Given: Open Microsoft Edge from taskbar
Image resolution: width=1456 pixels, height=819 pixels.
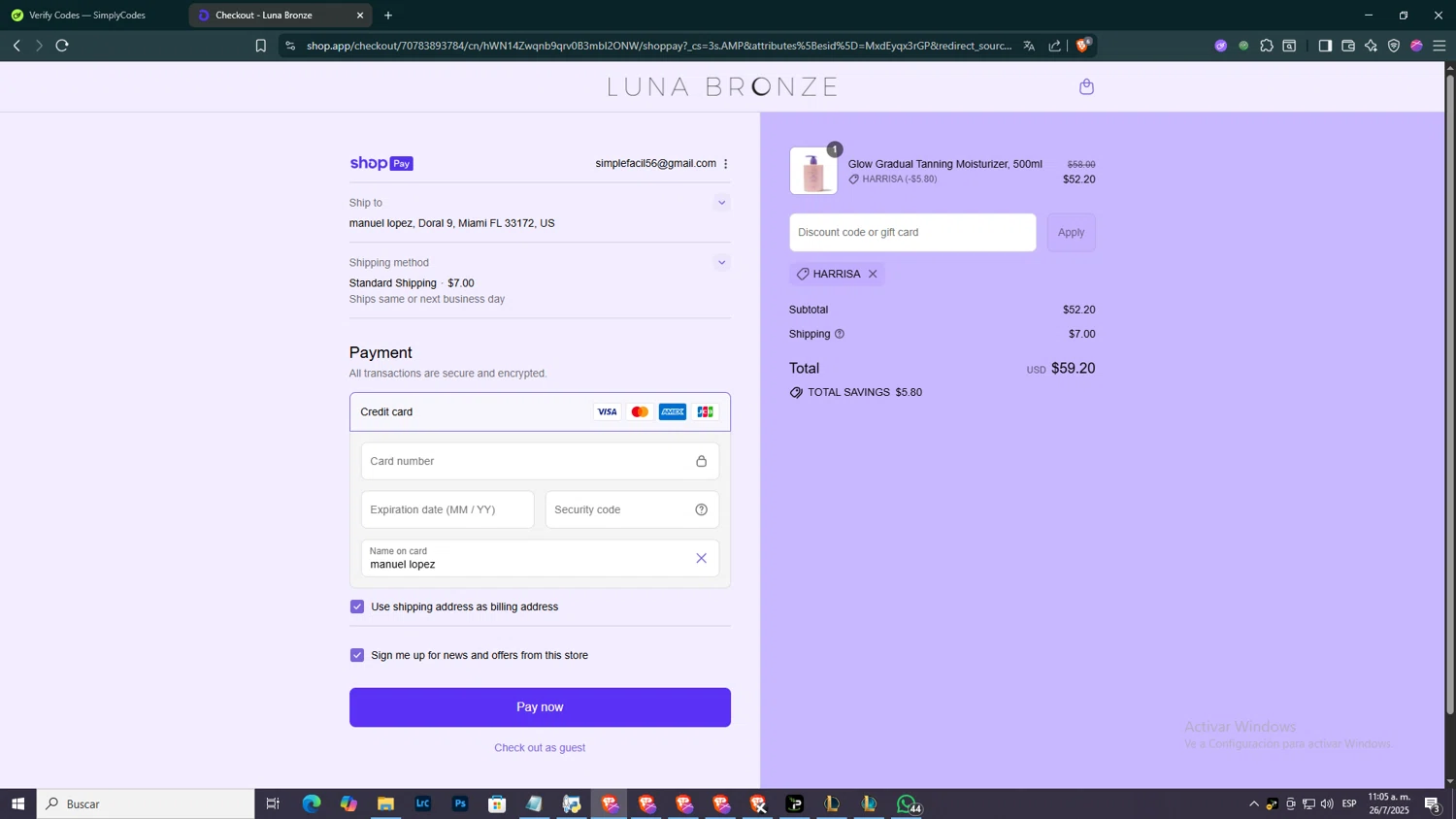Looking at the screenshot, I should [x=311, y=803].
